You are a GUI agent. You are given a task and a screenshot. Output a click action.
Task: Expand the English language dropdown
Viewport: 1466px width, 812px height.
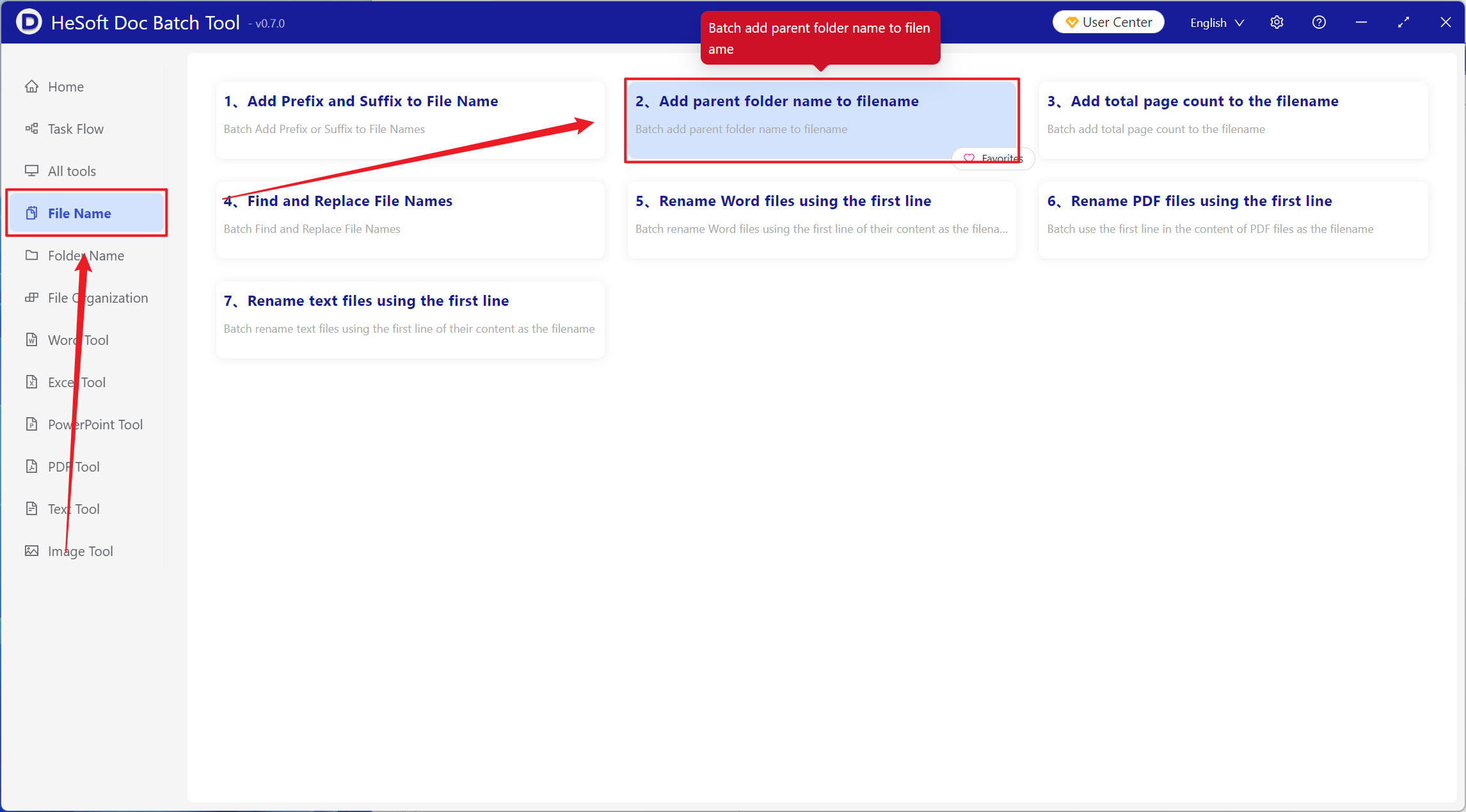pyautogui.click(x=1216, y=22)
